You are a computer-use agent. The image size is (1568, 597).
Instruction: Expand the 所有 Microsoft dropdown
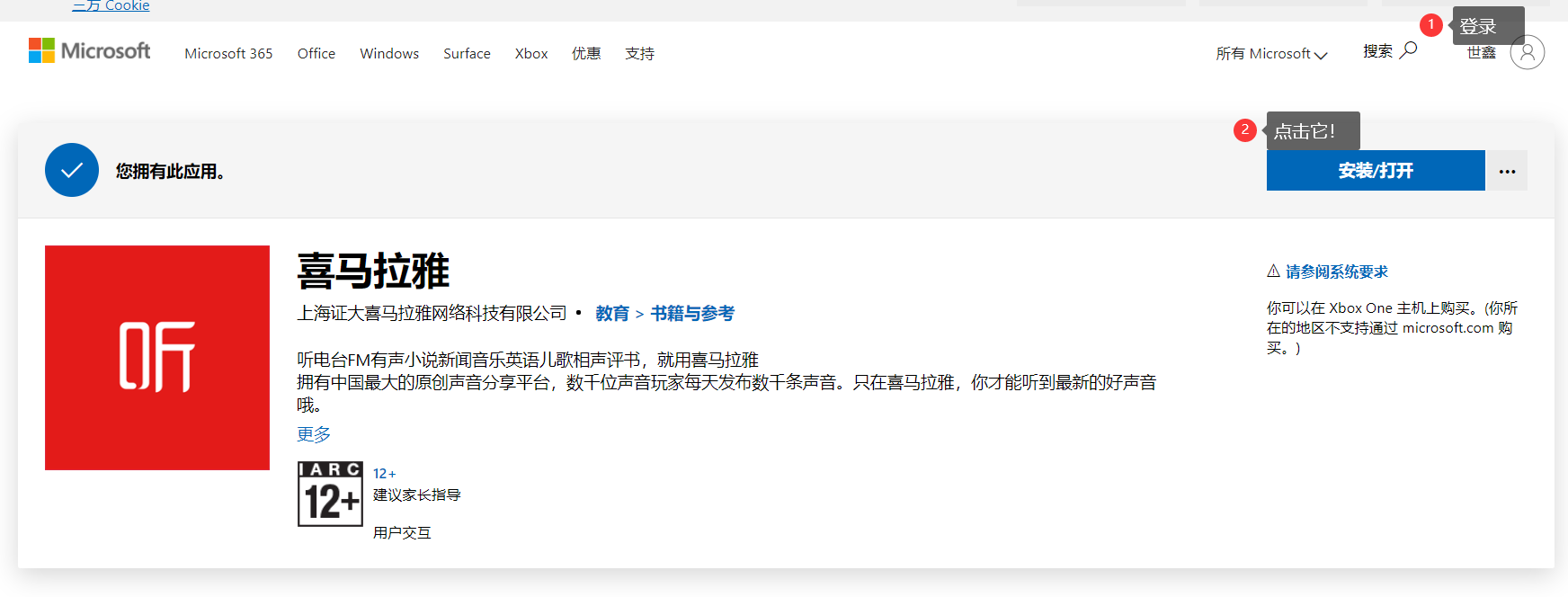[1271, 54]
